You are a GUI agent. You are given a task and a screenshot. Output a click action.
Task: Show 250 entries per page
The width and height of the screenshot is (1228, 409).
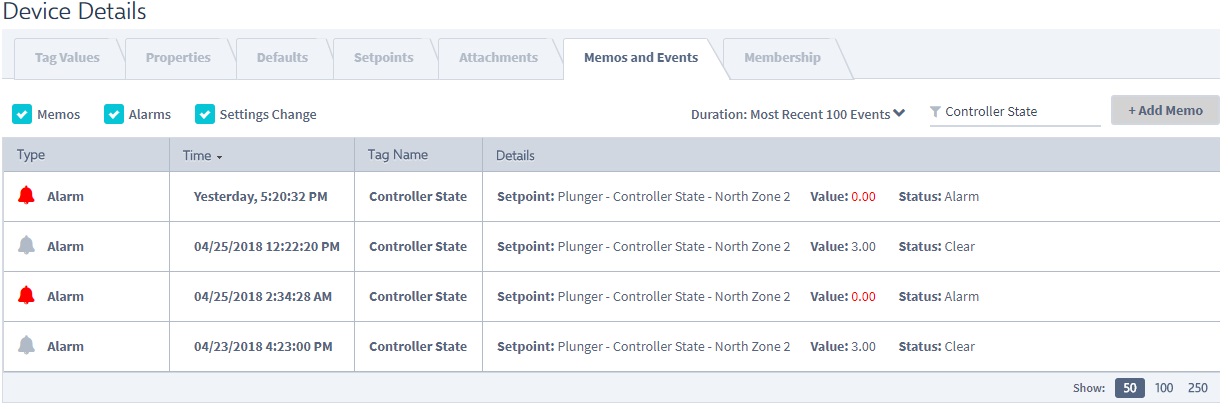[1197, 388]
